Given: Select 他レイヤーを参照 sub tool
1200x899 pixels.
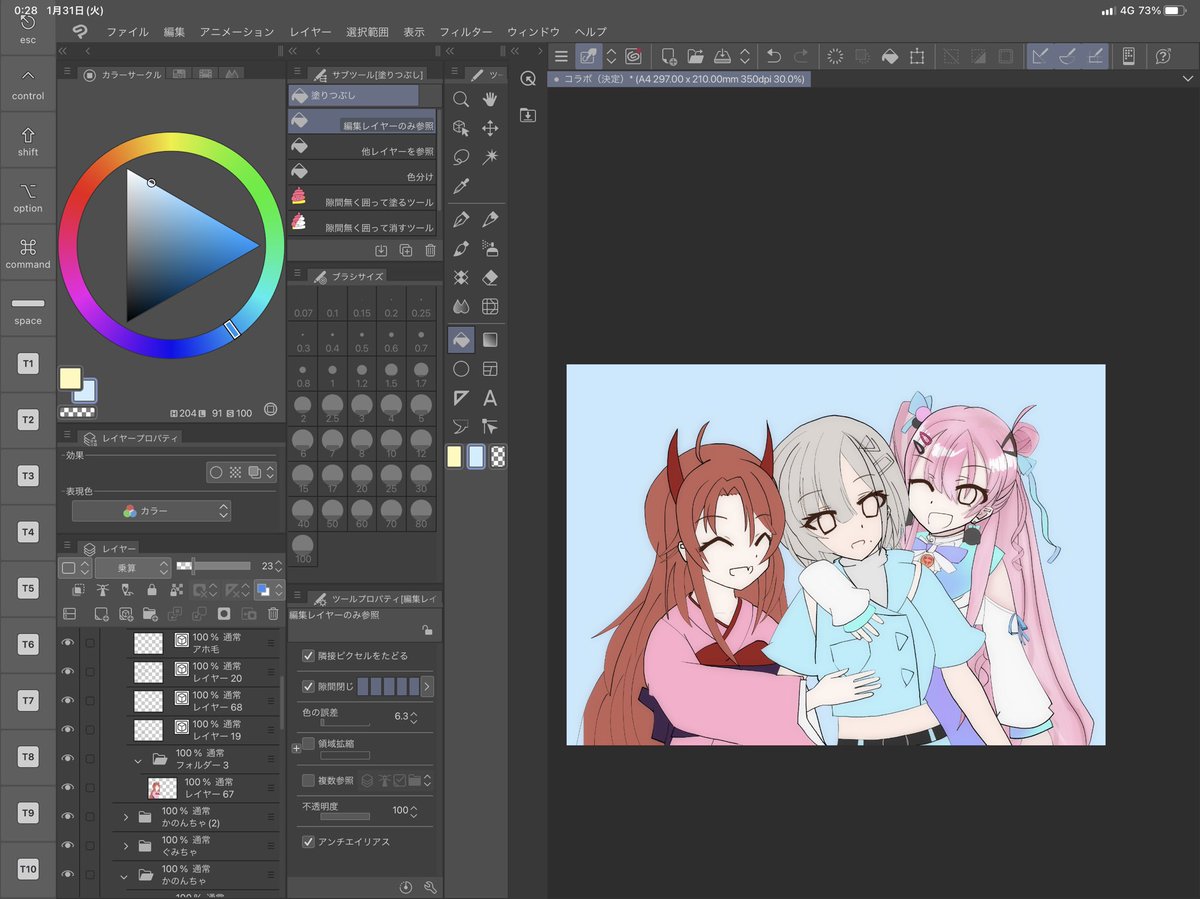Looking at the screenshot, I should (x=362, y=147).
